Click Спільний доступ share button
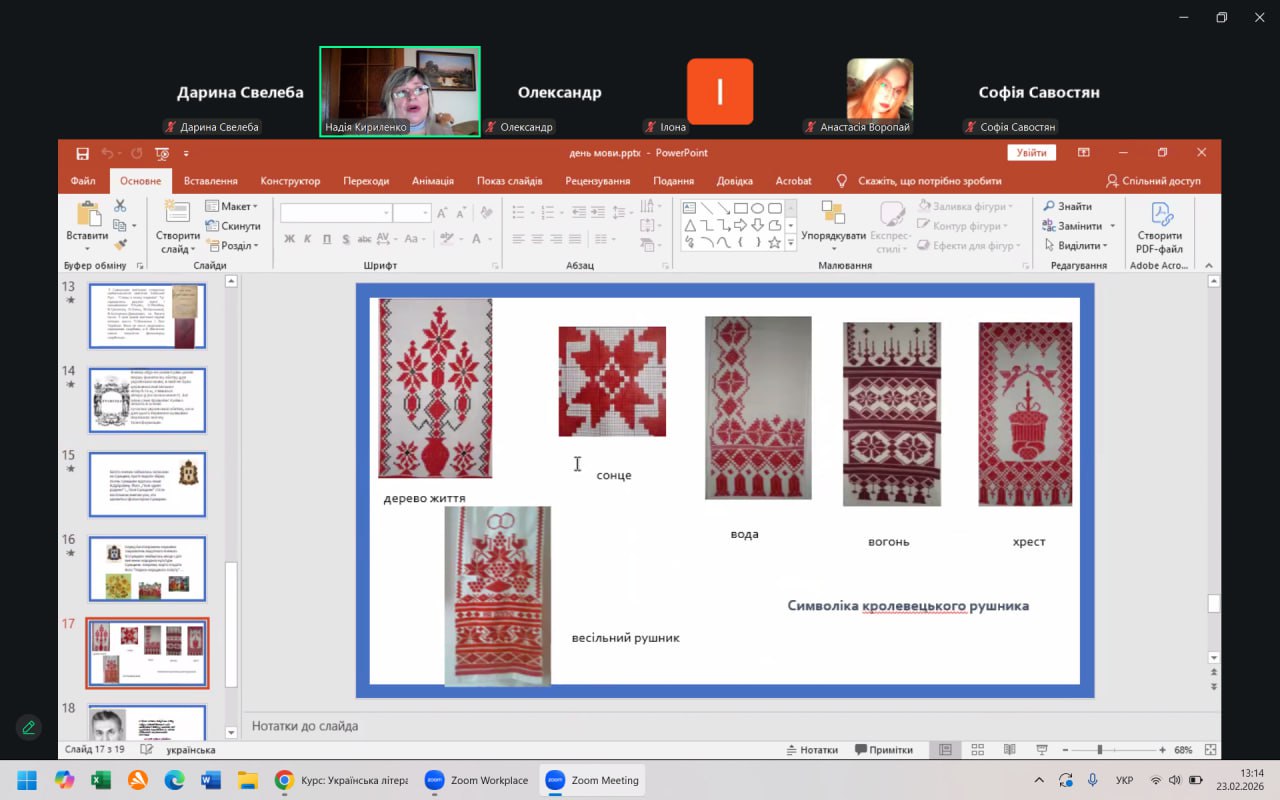Viewport: 1280px width, 800px height. (1153, 181)
